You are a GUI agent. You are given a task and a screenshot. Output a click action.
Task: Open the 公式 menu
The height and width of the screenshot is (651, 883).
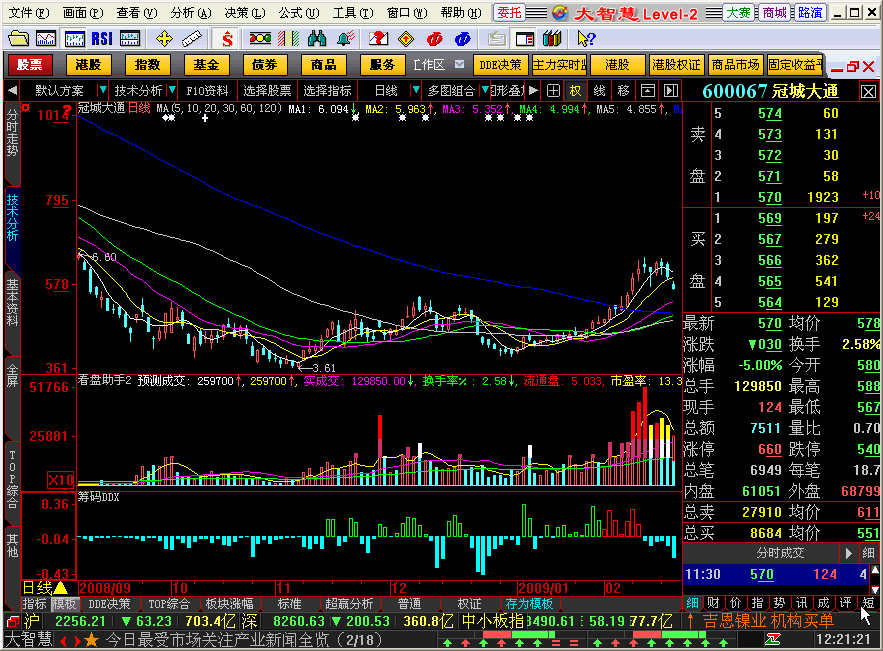click(x=299, y=12)
